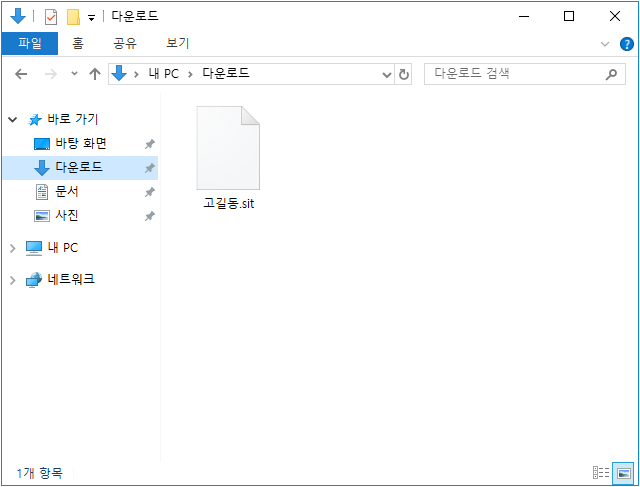Select 바로 가기 in the navigation pane
Viewport: 640px width, 487px height.
(73, 119)
